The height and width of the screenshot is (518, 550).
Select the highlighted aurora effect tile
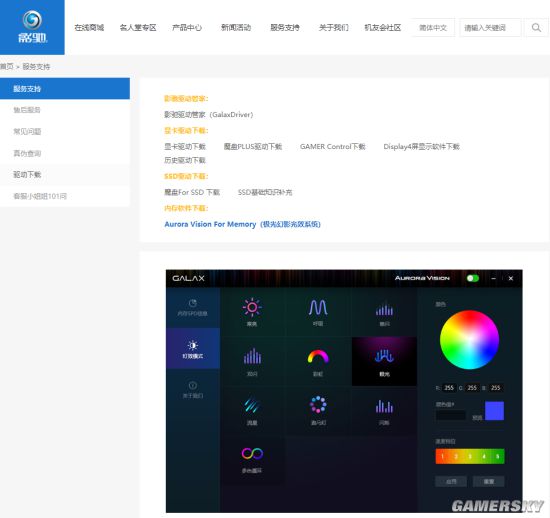384,361
